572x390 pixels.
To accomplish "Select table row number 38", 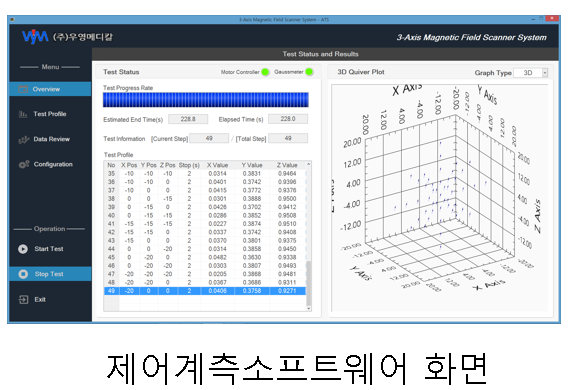I will pyautogui.click(x=205, y=199).
